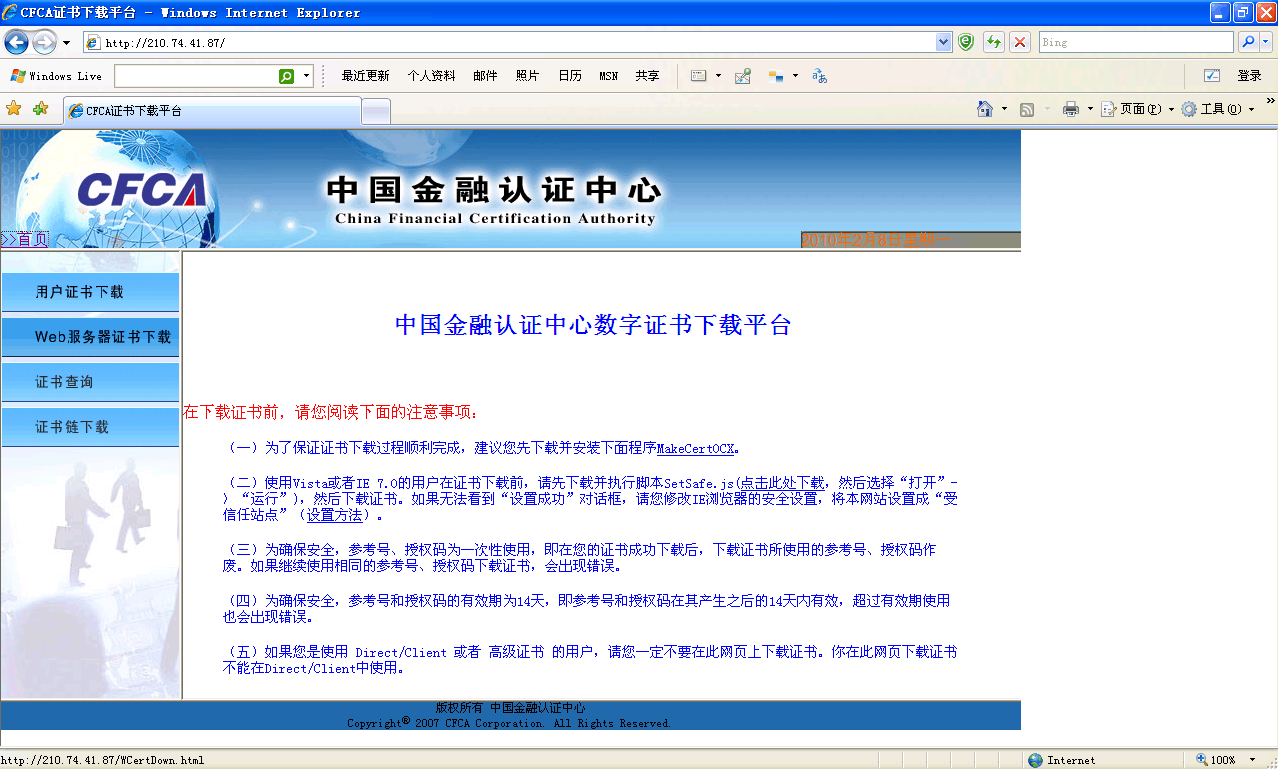The image size is (1278, 769).
Task: Open the 页面 (Page) dropdown menu
Action: tap(1138, 109)
